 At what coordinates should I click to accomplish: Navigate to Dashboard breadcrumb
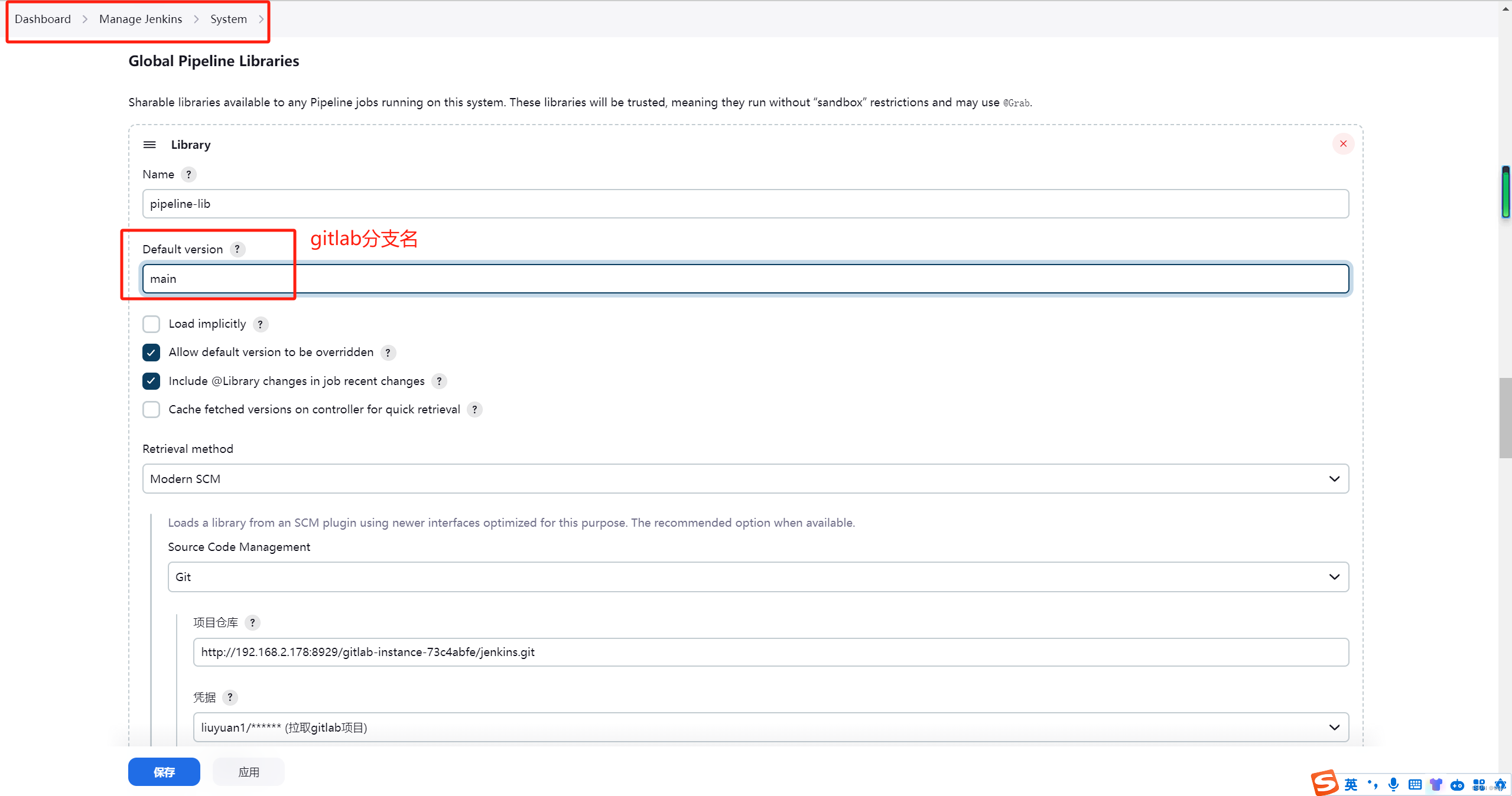click(43, 19)
